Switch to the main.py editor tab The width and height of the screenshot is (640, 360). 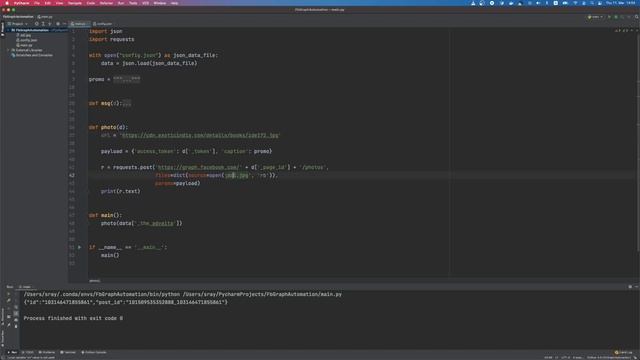pyautogui.click(x=79, y=24)
